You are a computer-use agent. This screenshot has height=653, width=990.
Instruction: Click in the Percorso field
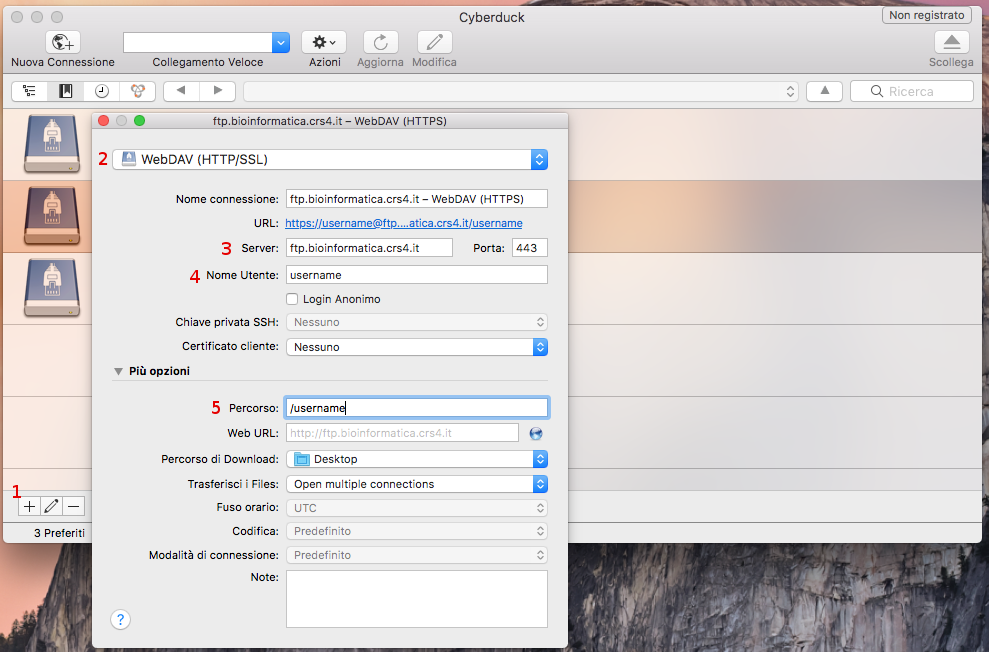pos(417,408)
